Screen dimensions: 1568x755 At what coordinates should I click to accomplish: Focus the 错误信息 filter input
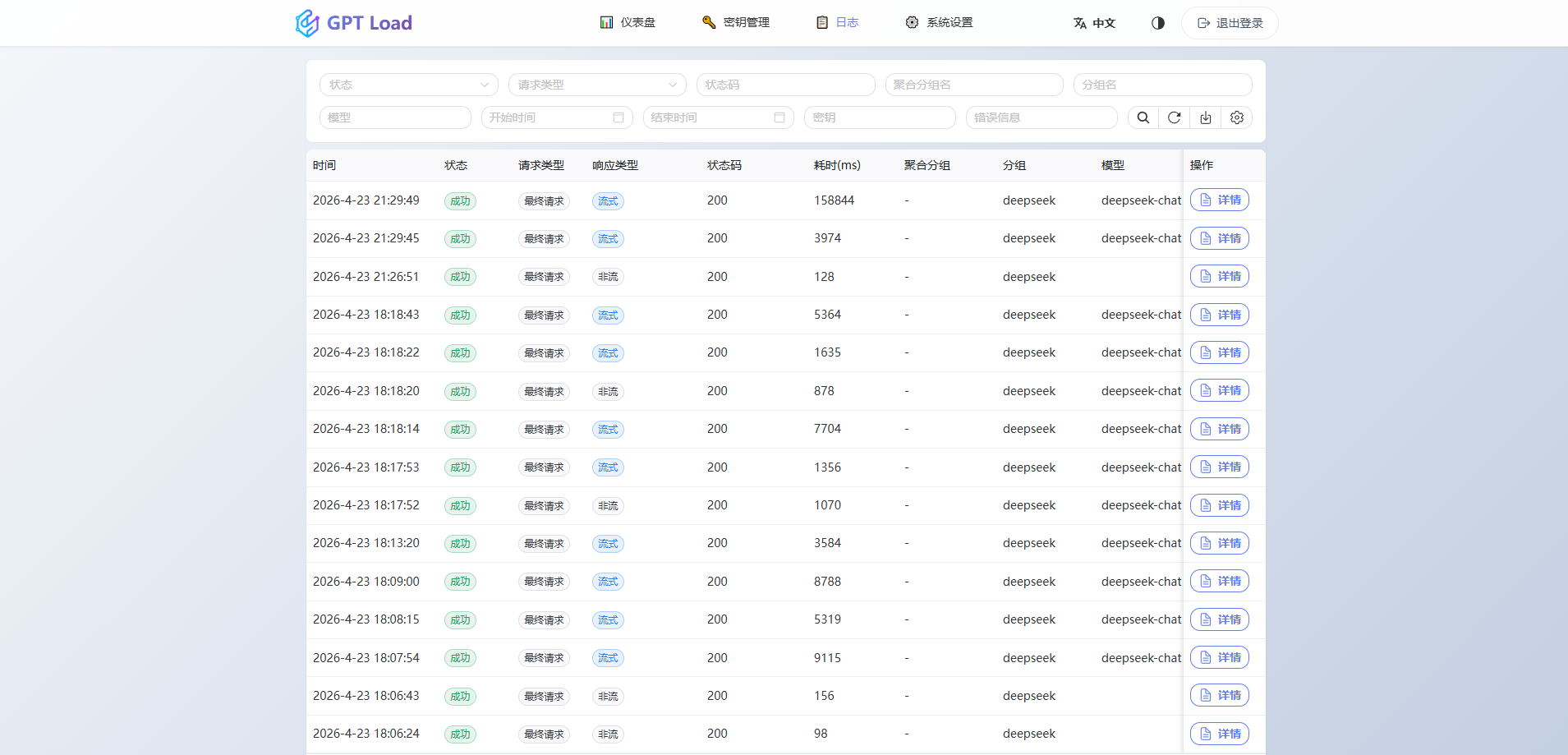(1042, 117)
